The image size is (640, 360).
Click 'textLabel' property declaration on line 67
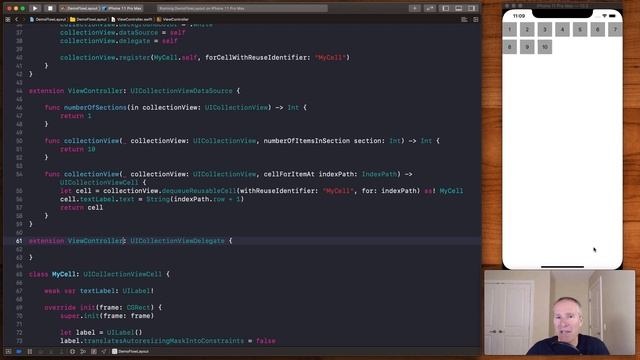click(x=97, y=291)
